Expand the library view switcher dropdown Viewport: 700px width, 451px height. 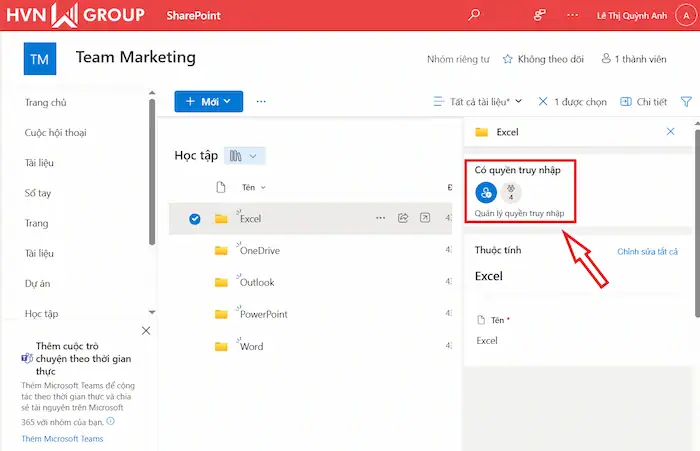click(245, 156)
